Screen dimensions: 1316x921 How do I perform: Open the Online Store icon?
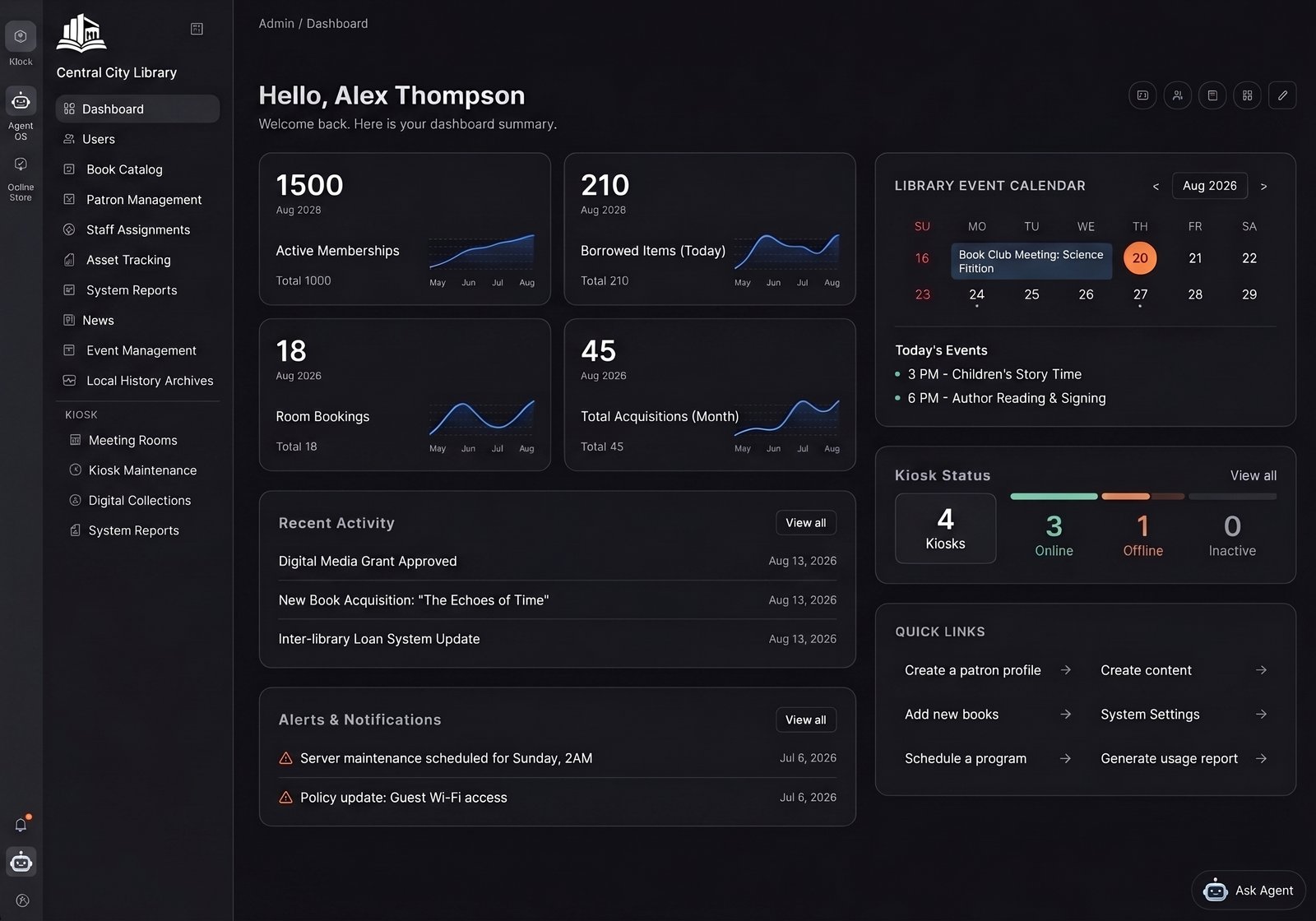(21, 164)
